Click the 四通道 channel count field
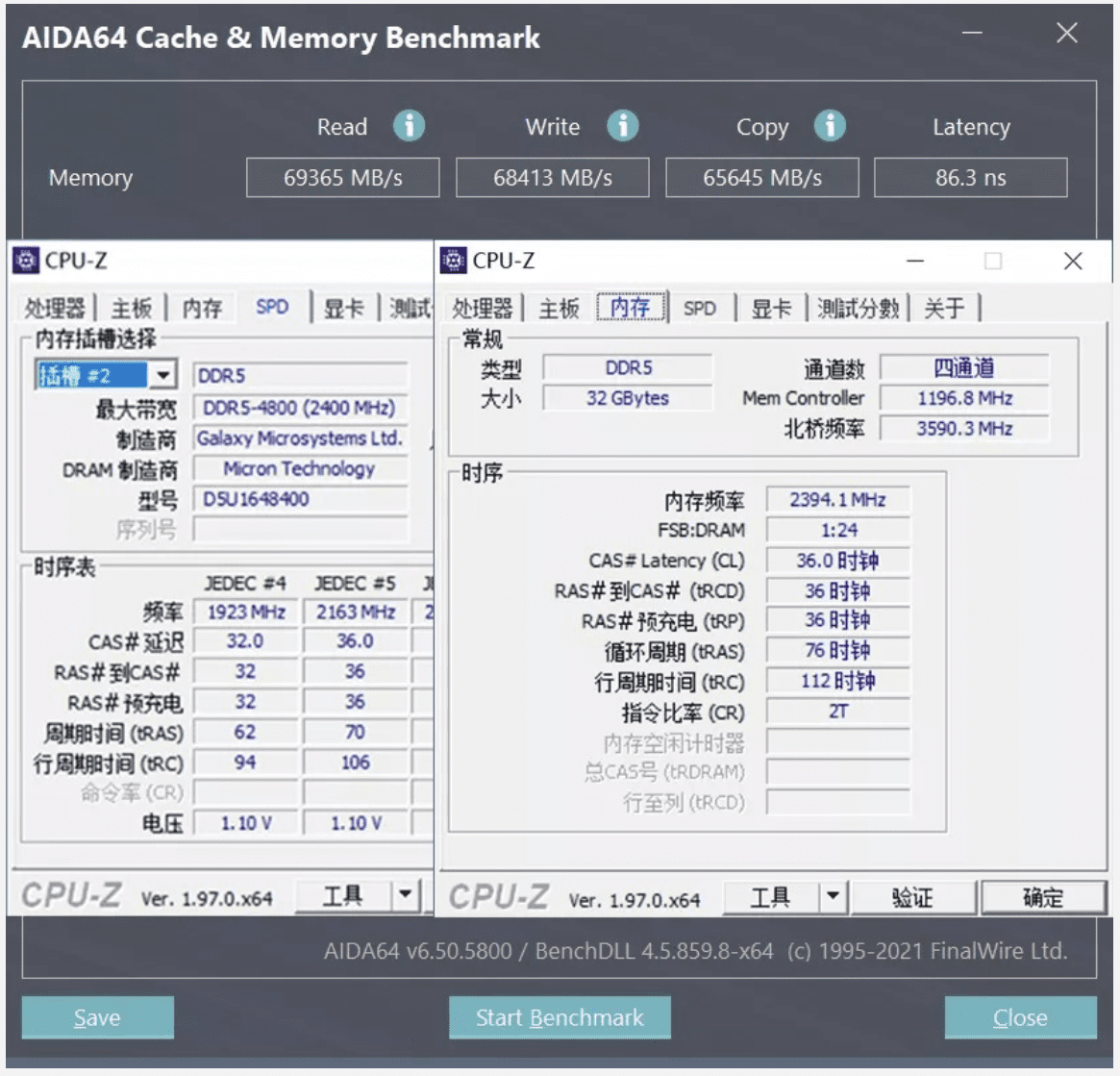 964,367
